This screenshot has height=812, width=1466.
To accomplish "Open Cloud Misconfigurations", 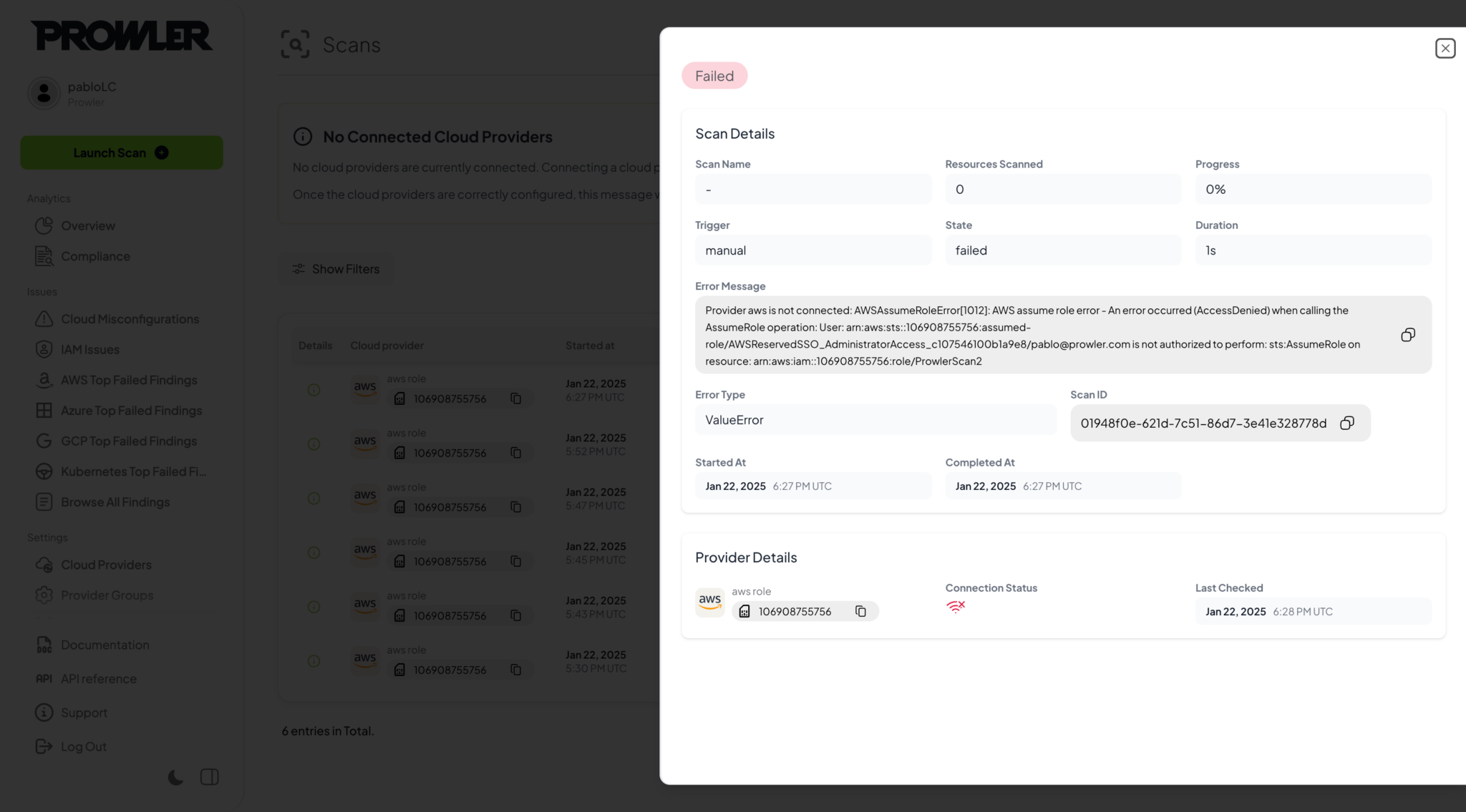I will tap(130, 319).
